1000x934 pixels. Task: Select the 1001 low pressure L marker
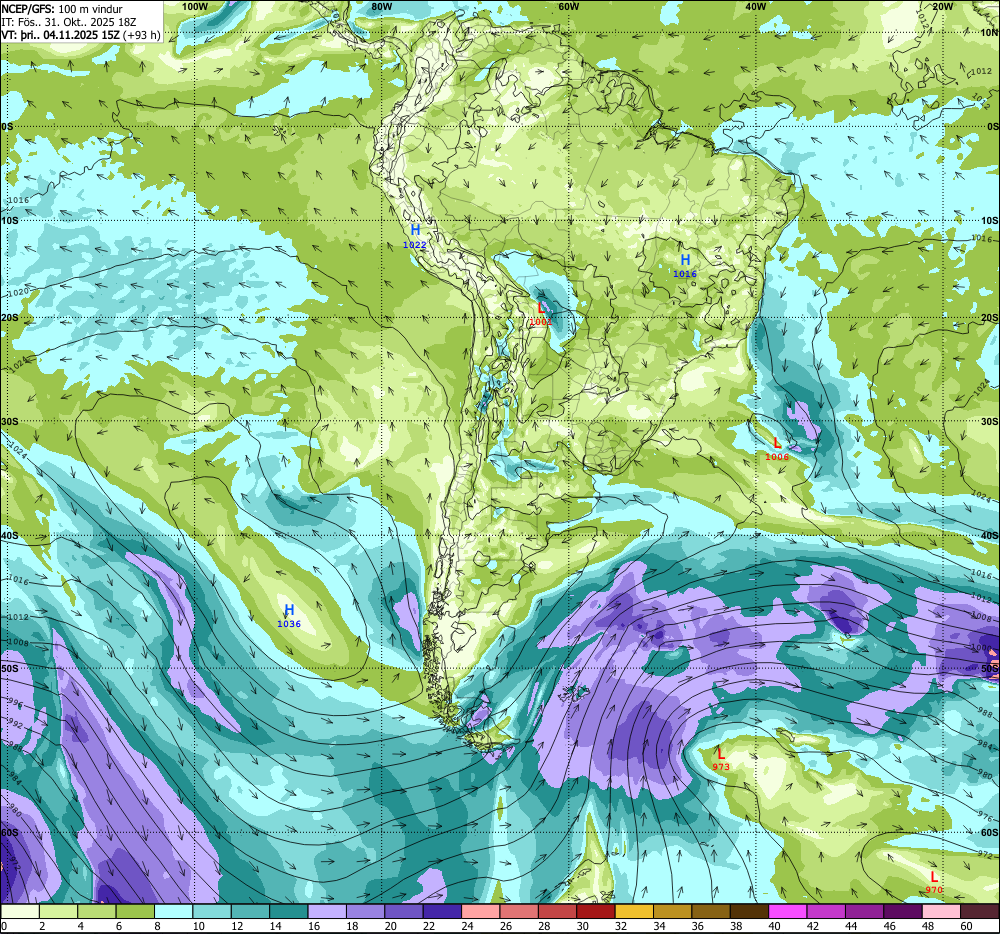[x=541, y=308]
